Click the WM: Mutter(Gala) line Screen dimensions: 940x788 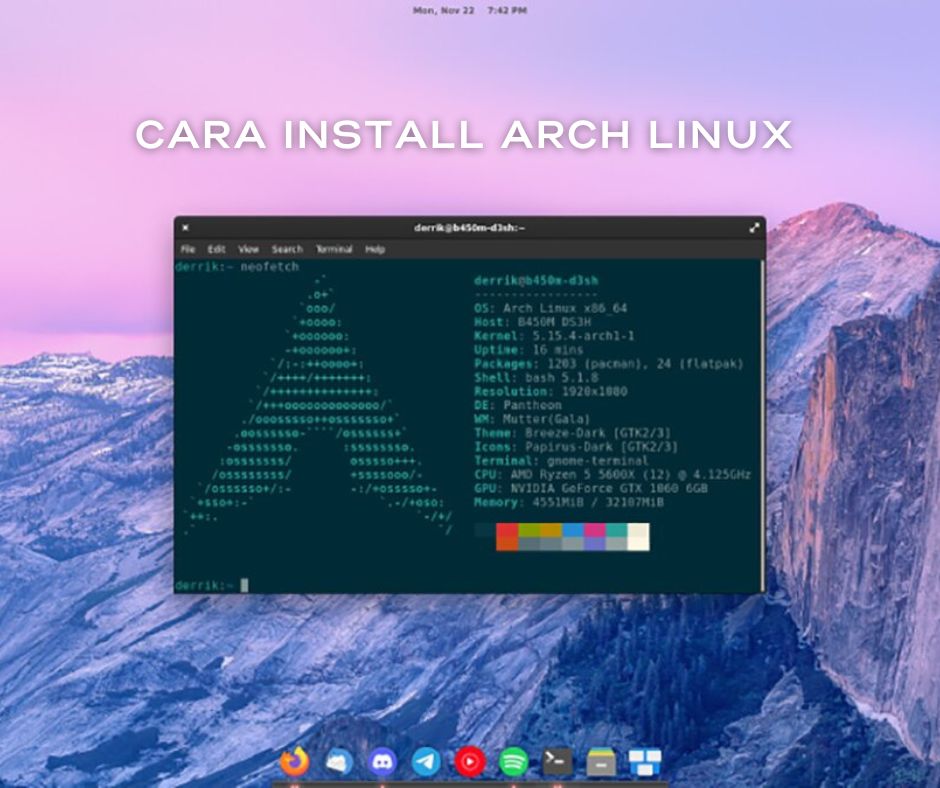click(532, 419)
